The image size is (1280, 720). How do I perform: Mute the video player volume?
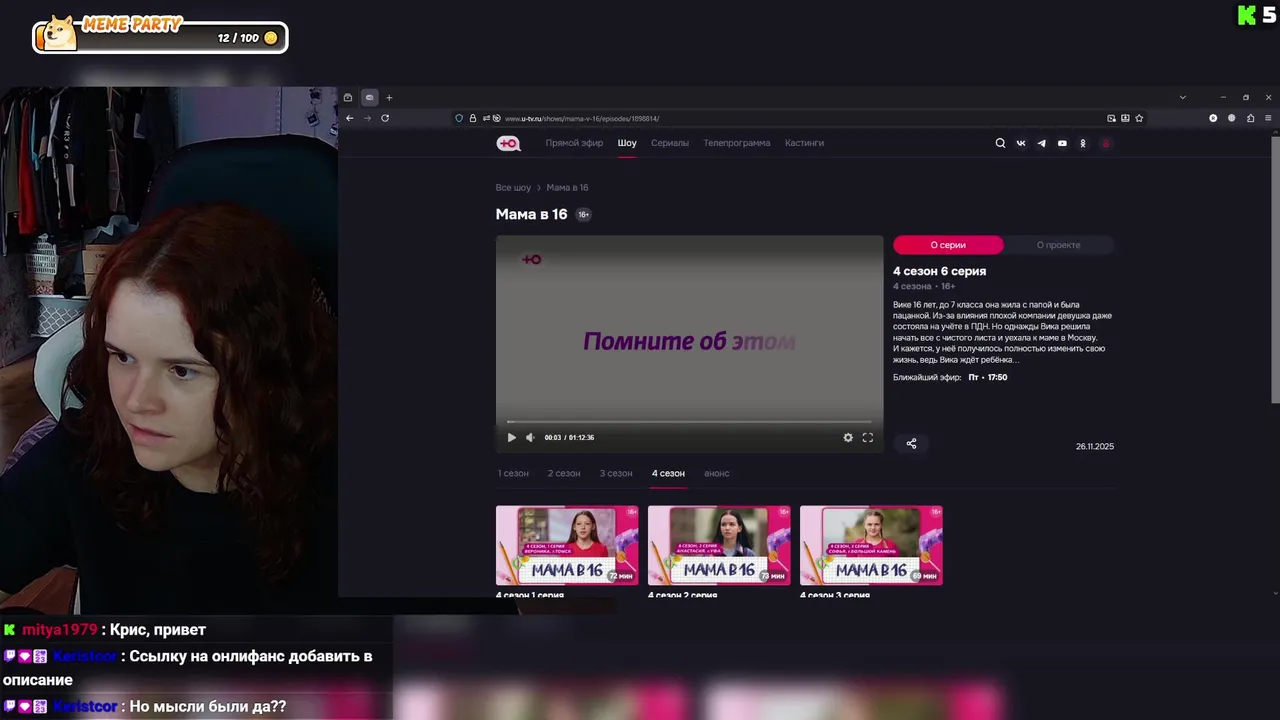click(530, 437)
